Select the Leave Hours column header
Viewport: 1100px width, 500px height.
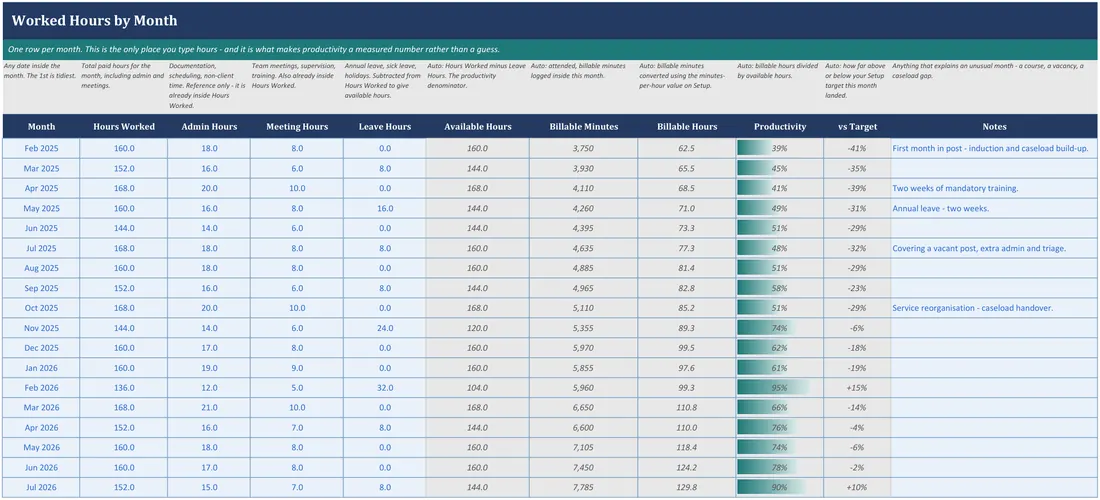pyautogui.click(x=384, y=127)
